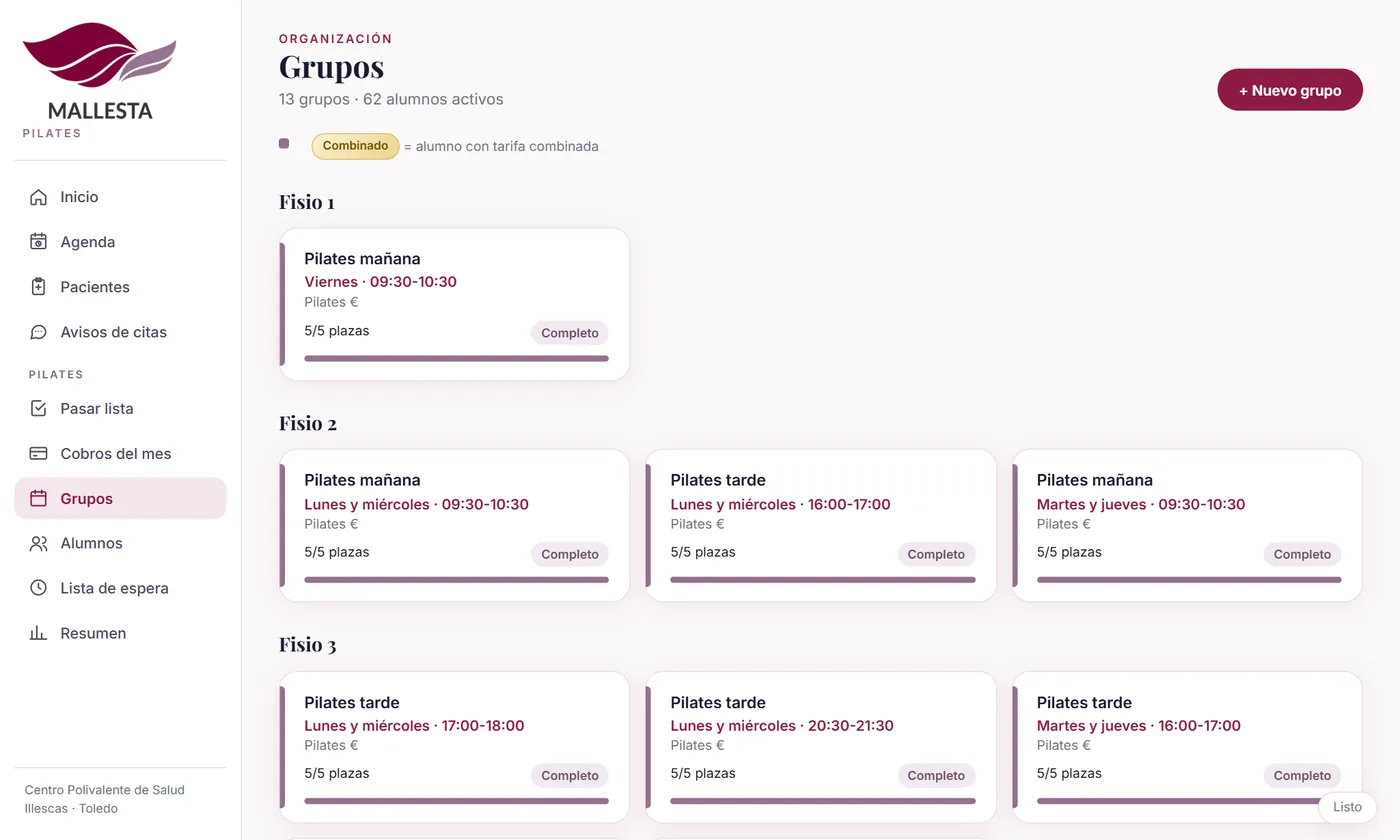This screenshot has width=1400, height=840.
Task: Click the Grupos calendar icon
Action: coord(38,498)
